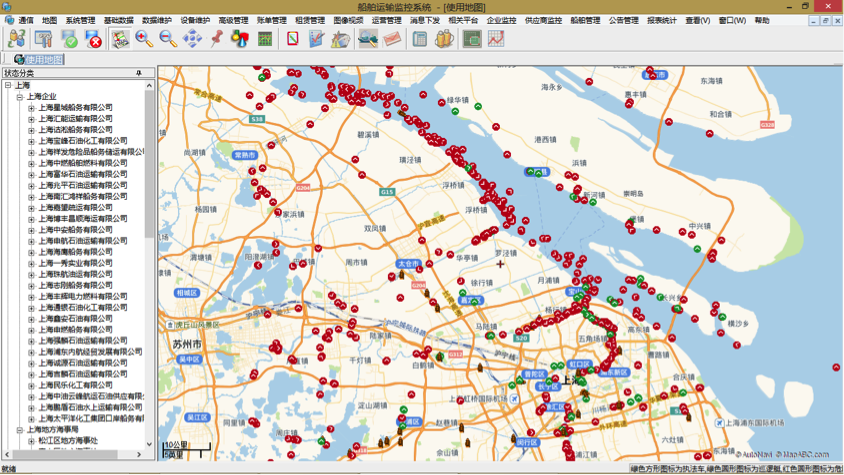The image size is (844, 475).
Task: Click the monitor with green check icon
Action: 69,39
